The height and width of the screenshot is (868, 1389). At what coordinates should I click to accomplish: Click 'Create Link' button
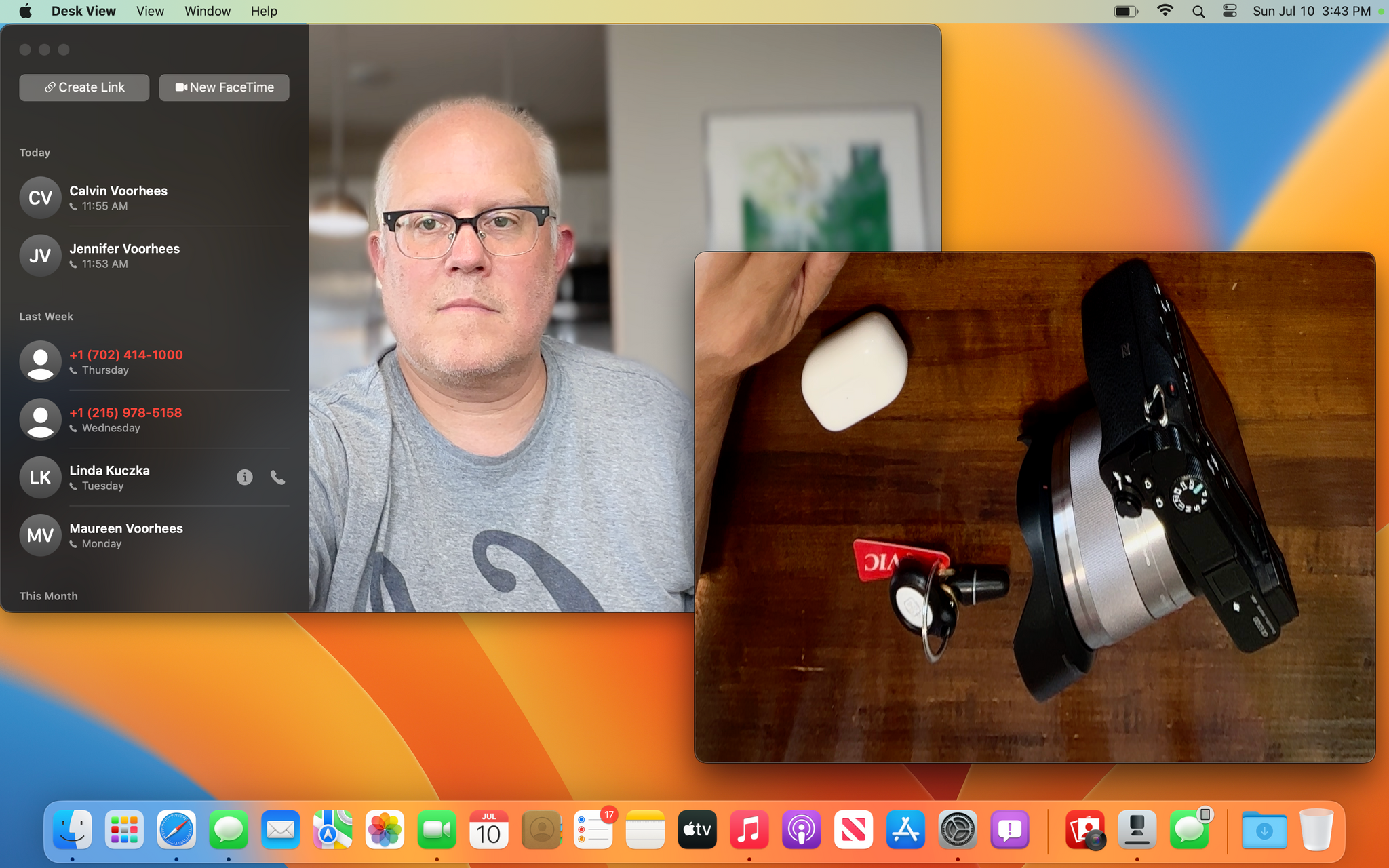click(84, 87)
